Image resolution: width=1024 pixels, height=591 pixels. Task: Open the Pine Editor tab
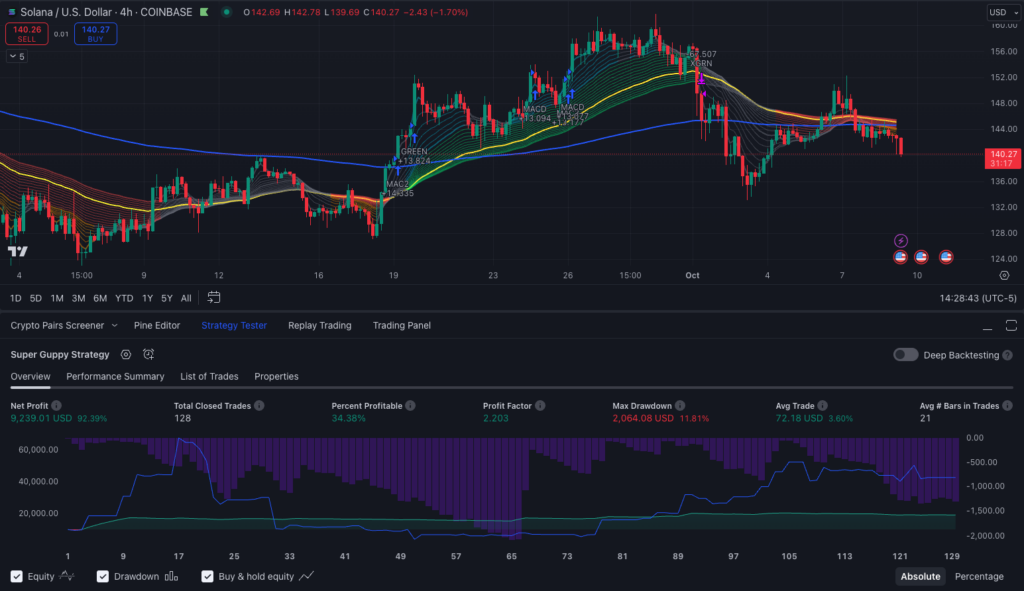(157, 325)
